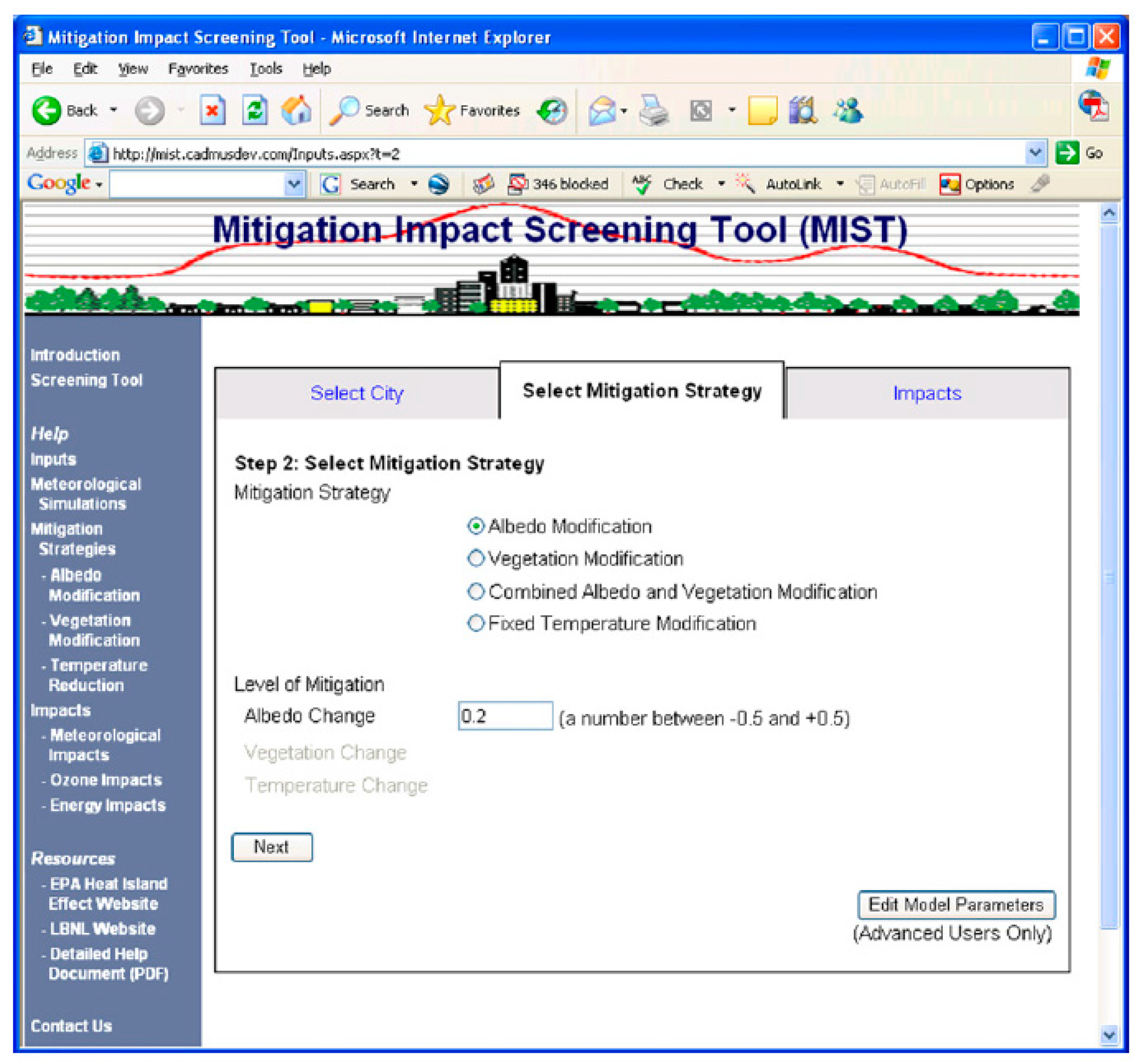
Task: Open the Google search box dropdown
Action: pos(294,185)
